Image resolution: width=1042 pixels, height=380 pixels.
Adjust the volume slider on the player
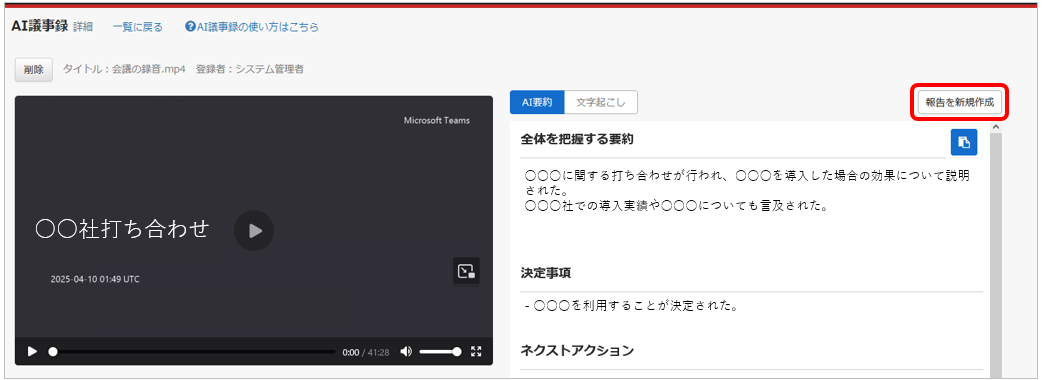tap(440, 351)
